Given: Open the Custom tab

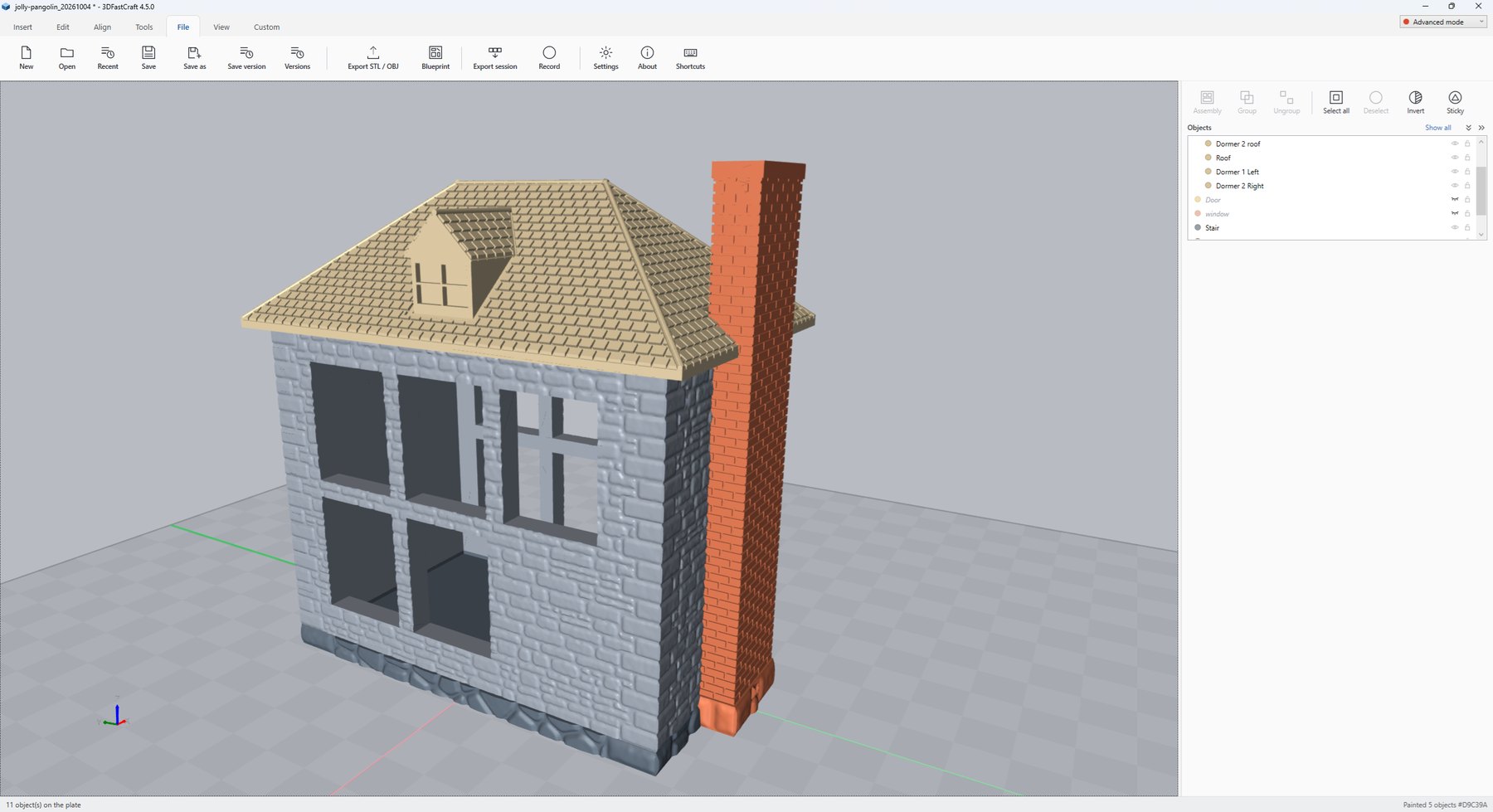Looking at the screenshot, I should [266, 27].
